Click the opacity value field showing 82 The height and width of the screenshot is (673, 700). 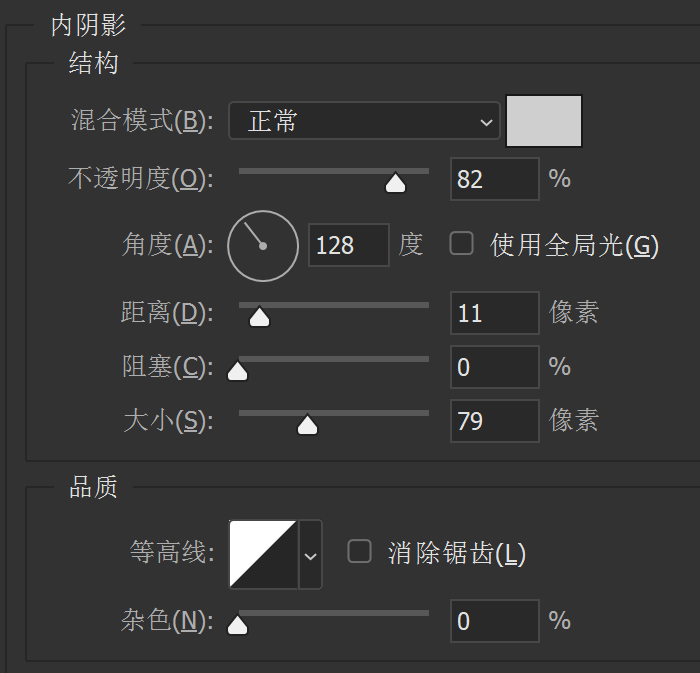[x=494, y=179]
